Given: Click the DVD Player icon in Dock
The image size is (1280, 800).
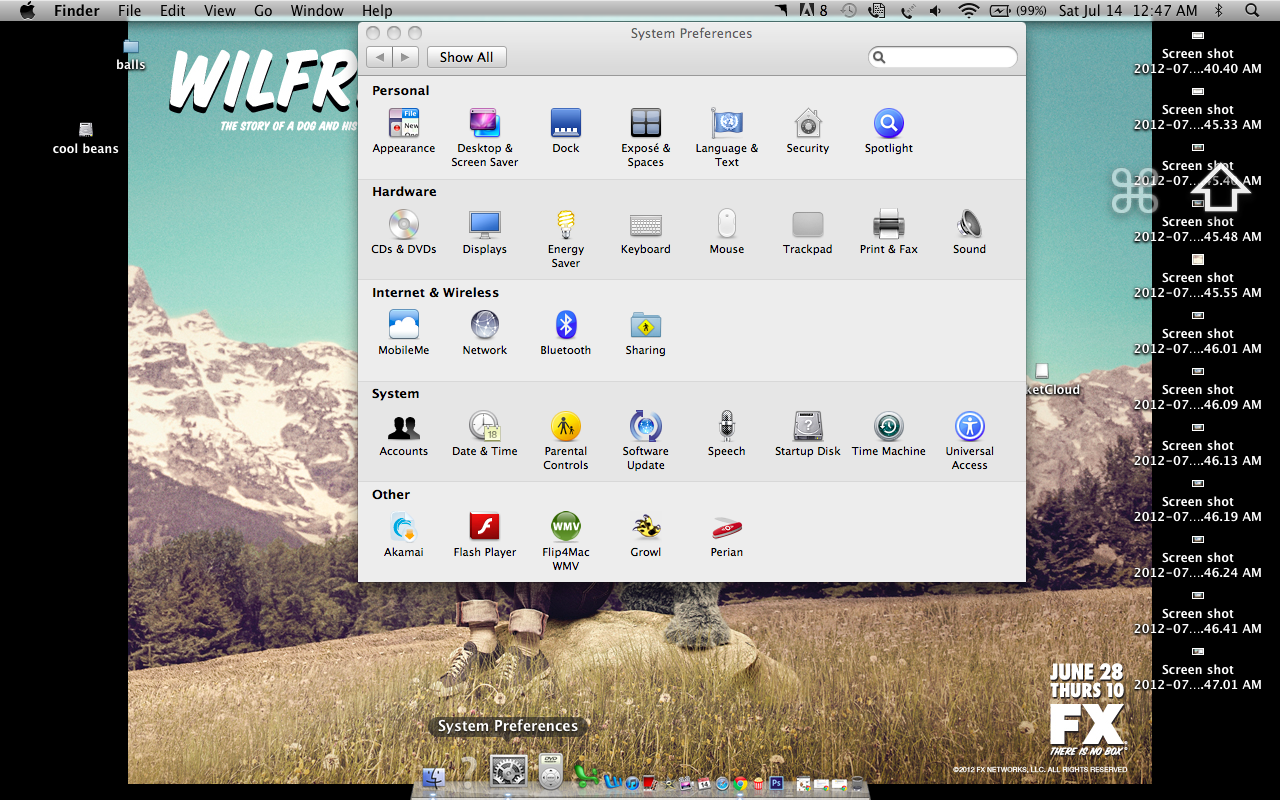Looking at the screenshot, I should click(x=551, y=772).
